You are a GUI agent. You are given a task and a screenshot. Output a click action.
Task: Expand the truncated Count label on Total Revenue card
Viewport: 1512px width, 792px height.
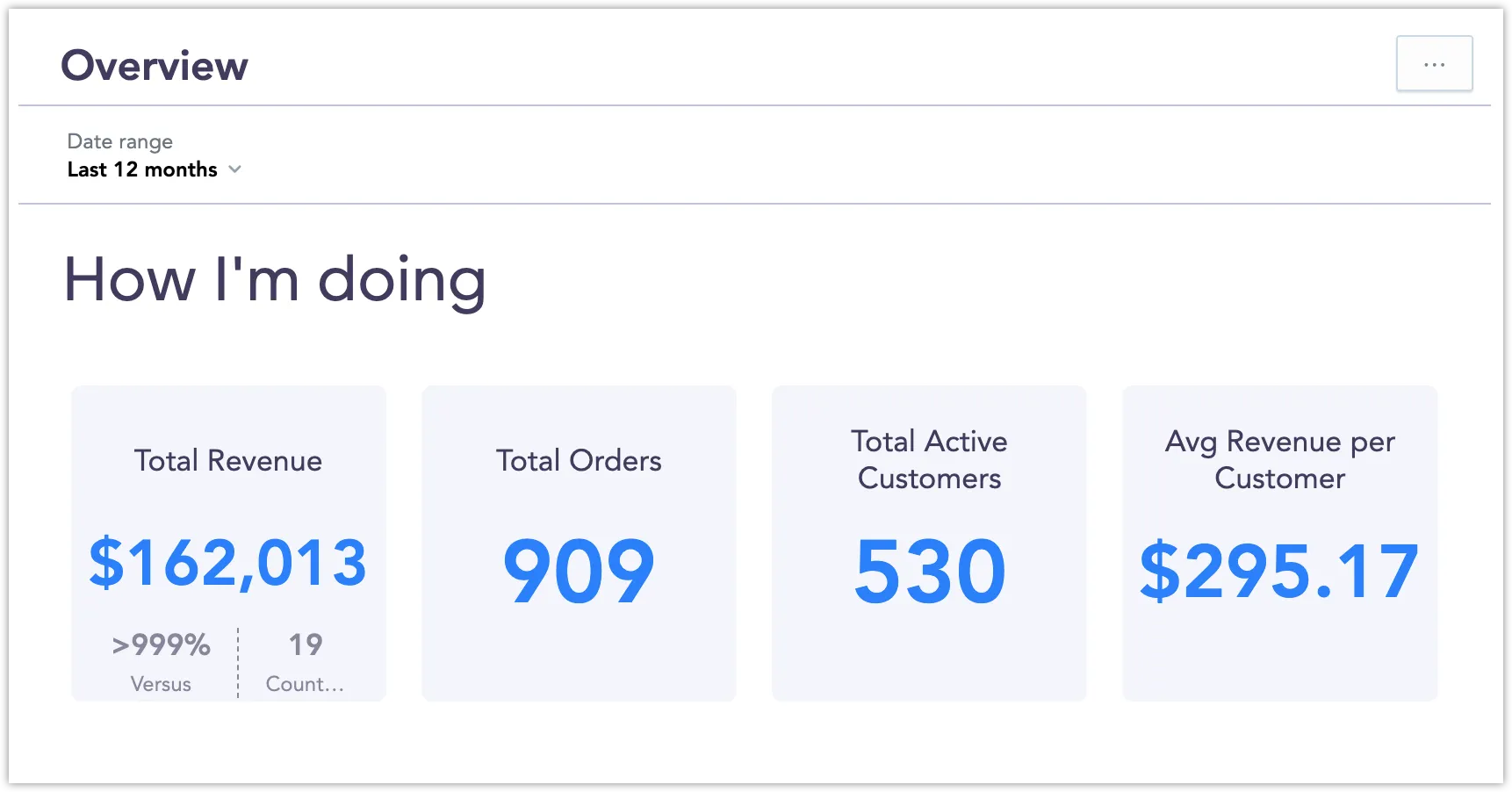[305, 684]
